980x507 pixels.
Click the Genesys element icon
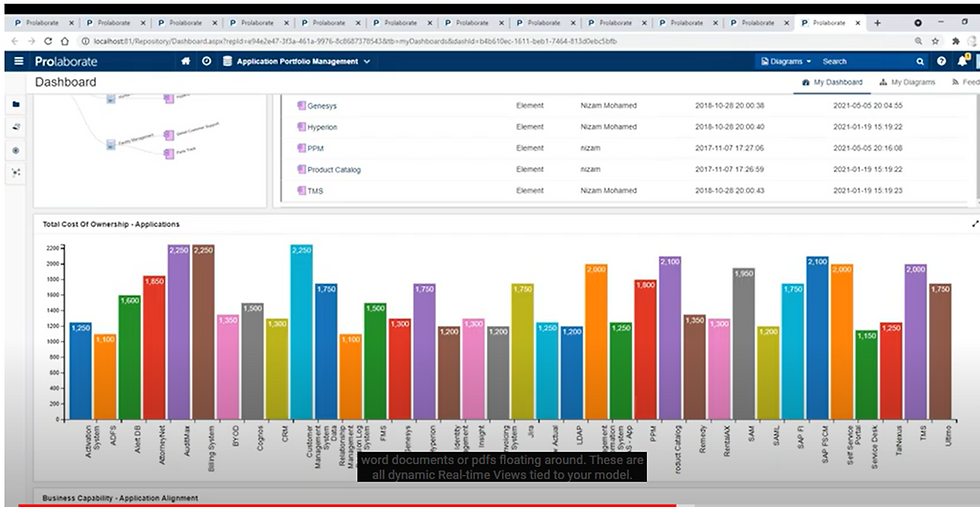[301, 106]
